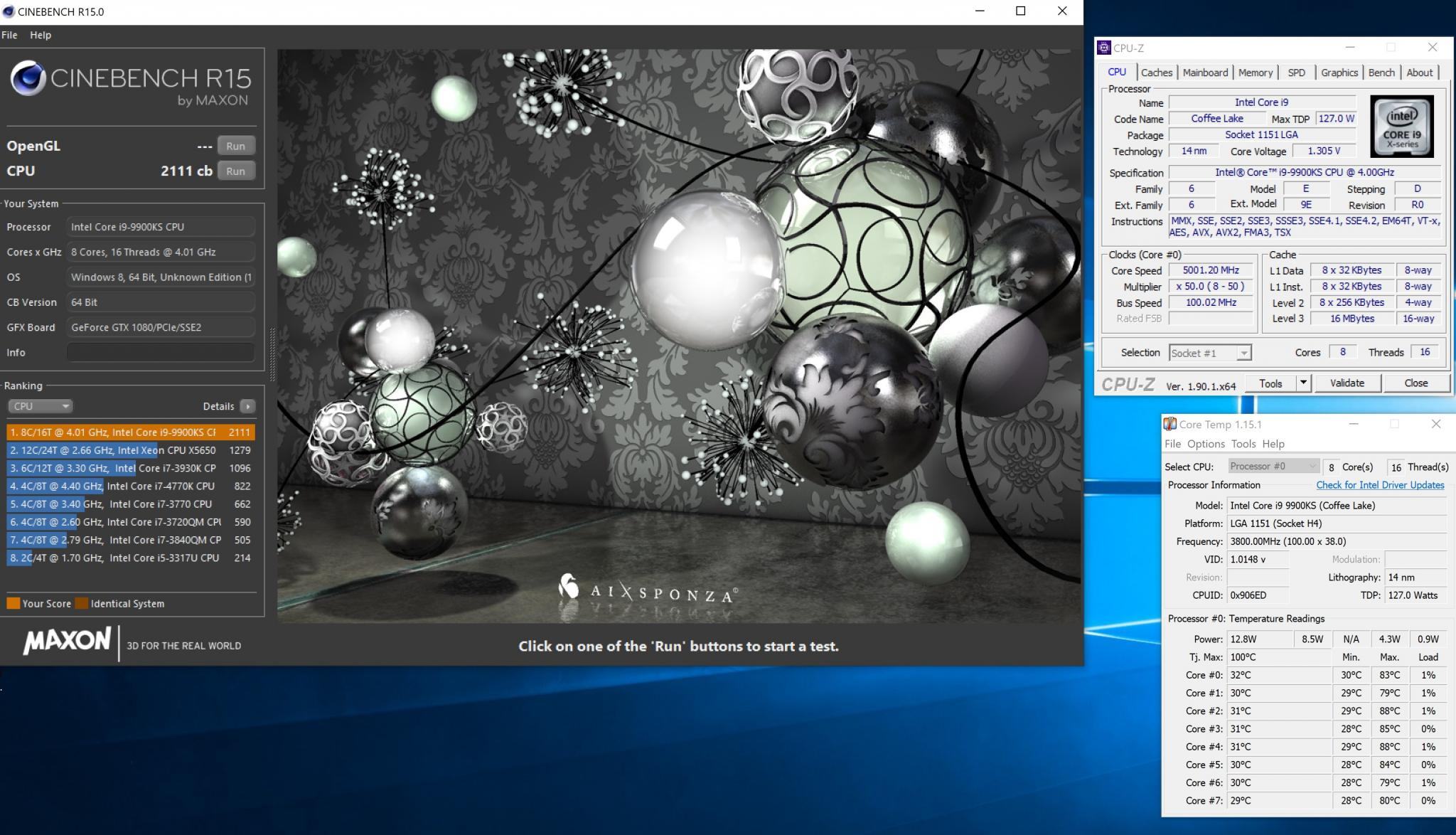Click the Core #0 temperature reading 32°C
The width and height of the screenshot is (1456, 835).
point(1279,675)
